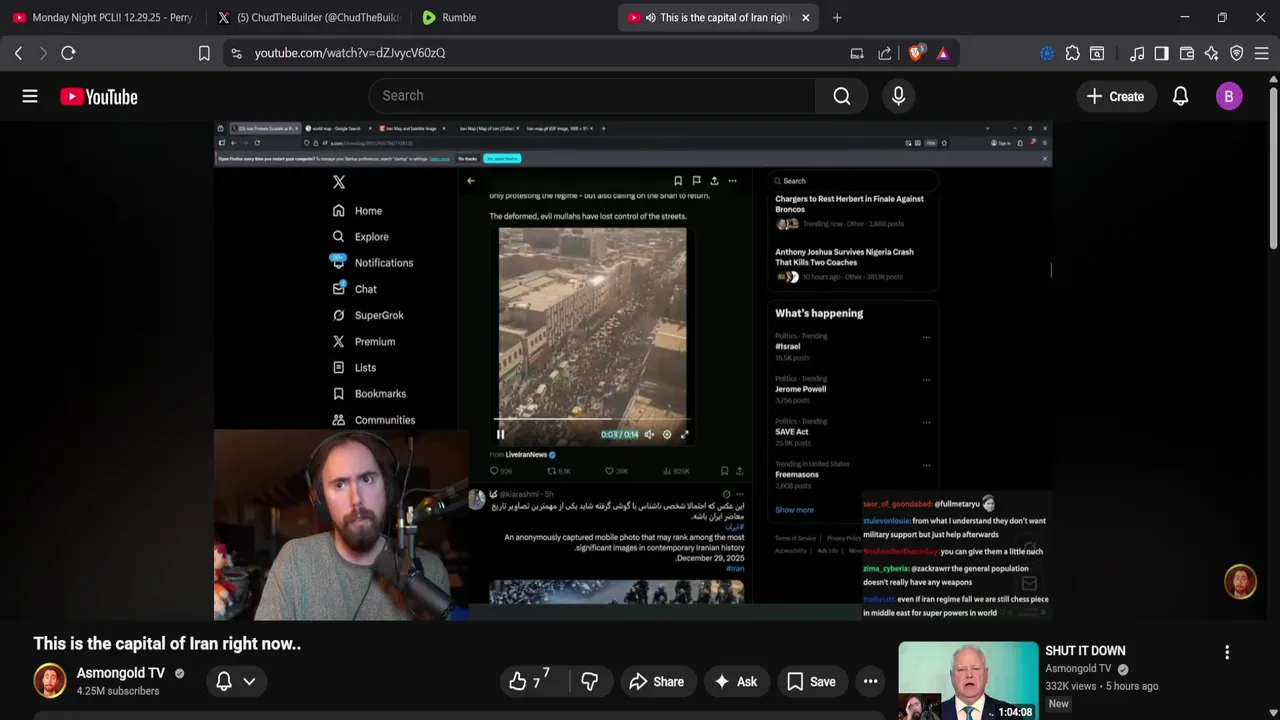1280x720 pixels.
Task: Save the video with Save button
Action: point(811,681)
